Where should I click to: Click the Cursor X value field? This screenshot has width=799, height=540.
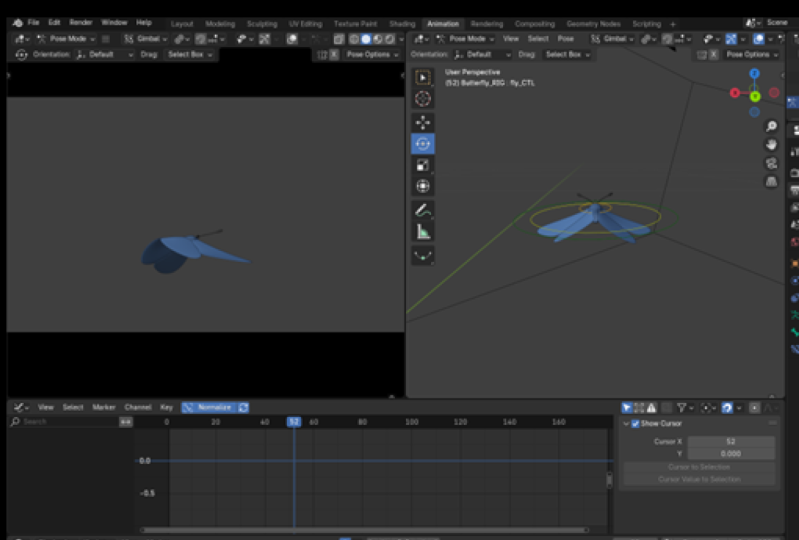coord(731,442)
